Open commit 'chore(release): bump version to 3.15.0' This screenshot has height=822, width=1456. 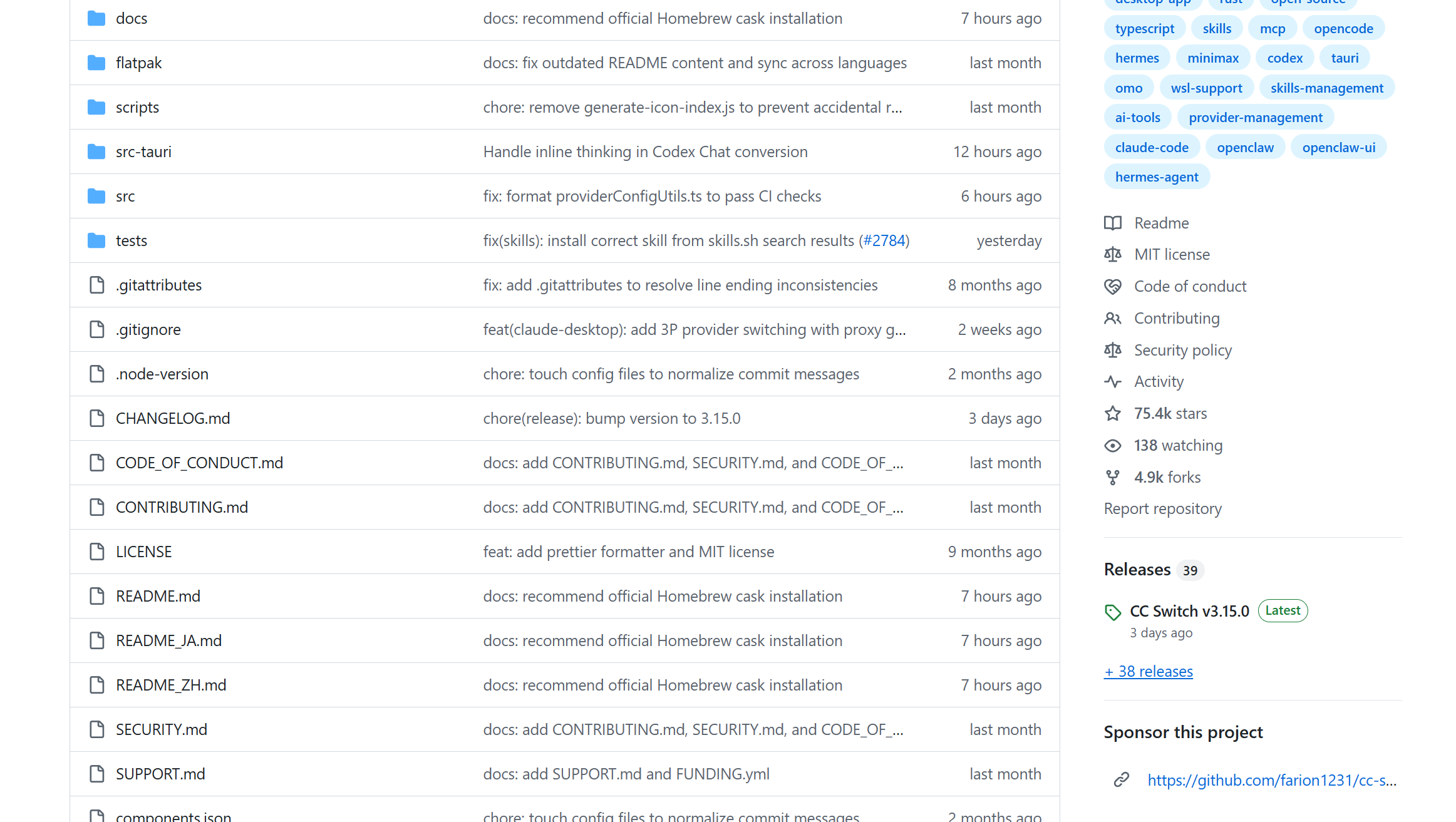[x=612, y=418]
